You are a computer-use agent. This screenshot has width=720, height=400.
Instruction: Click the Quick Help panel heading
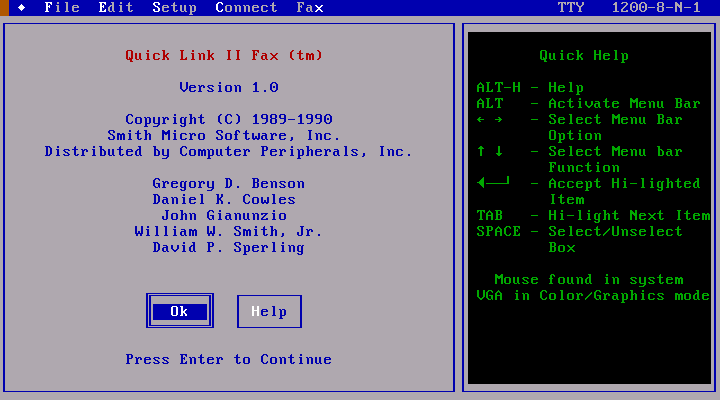(584, 56)
